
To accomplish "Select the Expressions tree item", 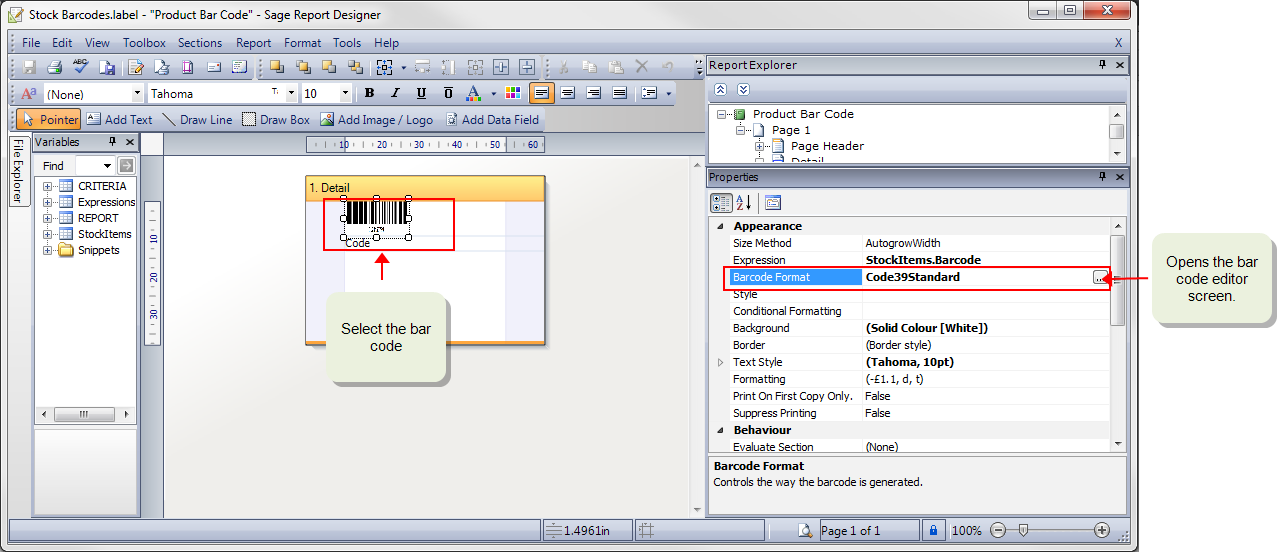I will click(x=106, y=202).
